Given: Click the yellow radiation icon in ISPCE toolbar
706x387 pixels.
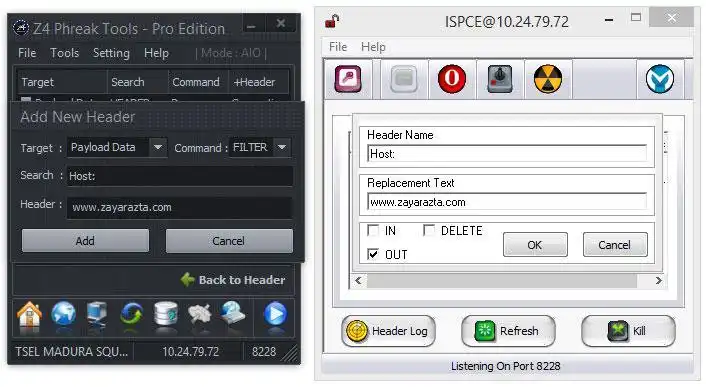Looking at the screenshot, I should (548, 79).
